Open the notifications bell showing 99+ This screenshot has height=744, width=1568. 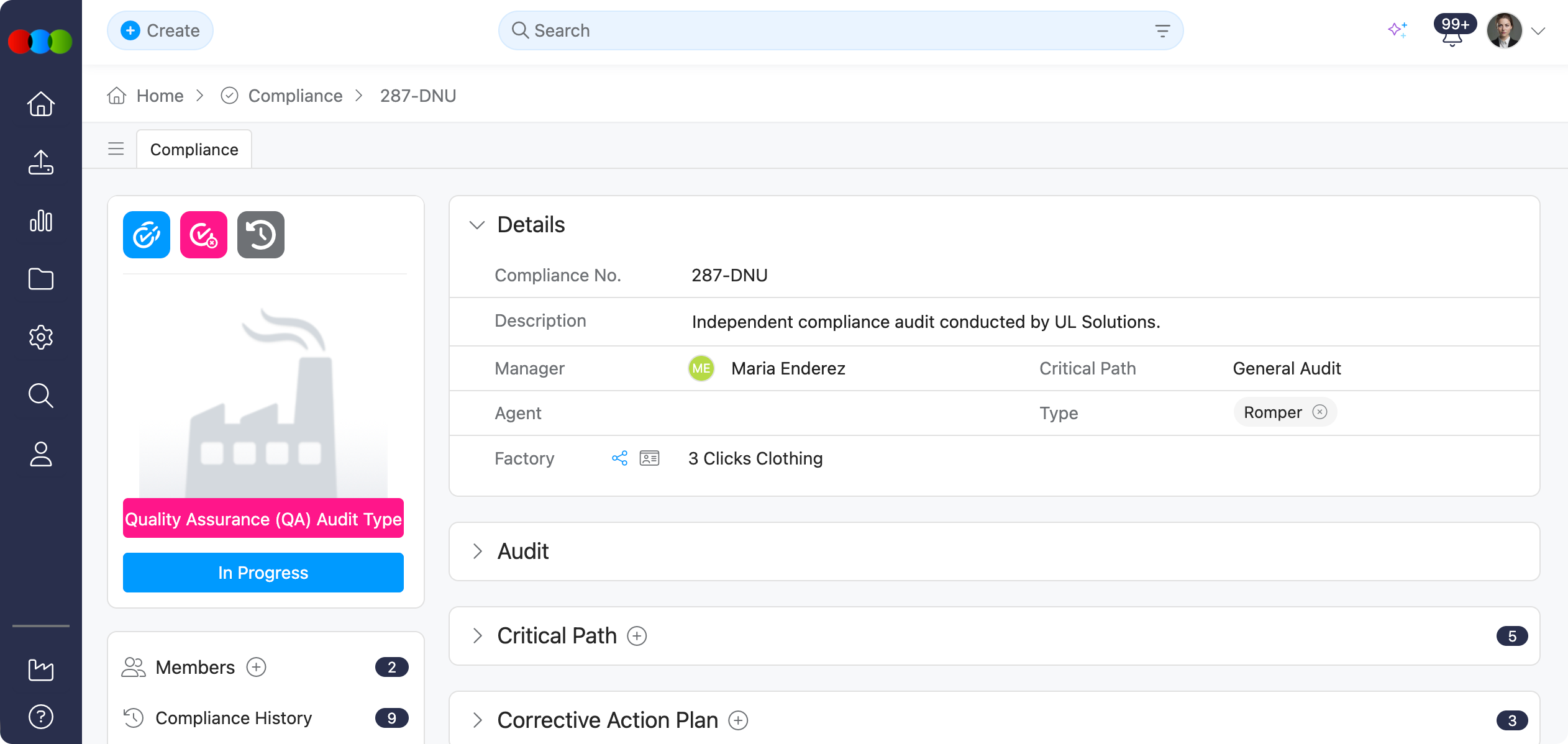point(1452,34)
